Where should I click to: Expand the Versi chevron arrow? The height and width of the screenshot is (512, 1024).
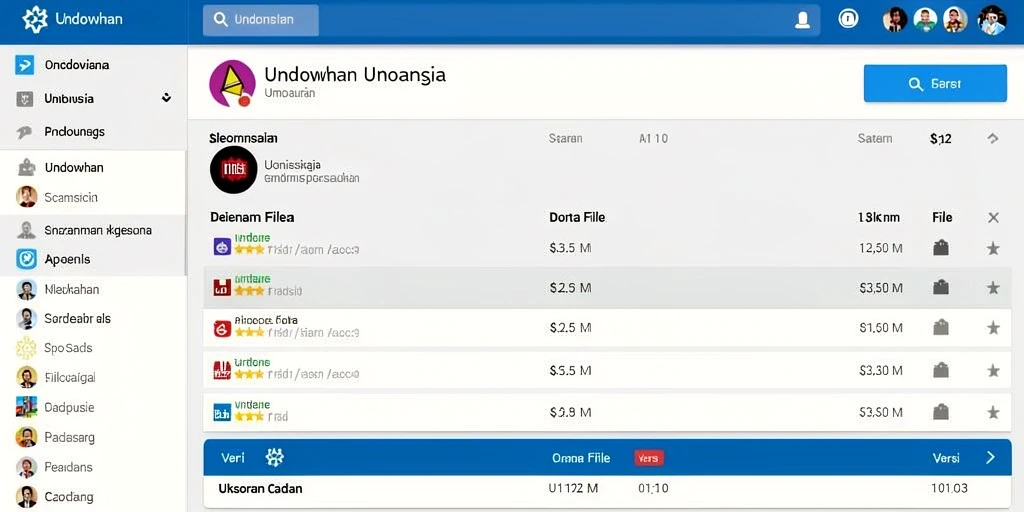[990, 458]
